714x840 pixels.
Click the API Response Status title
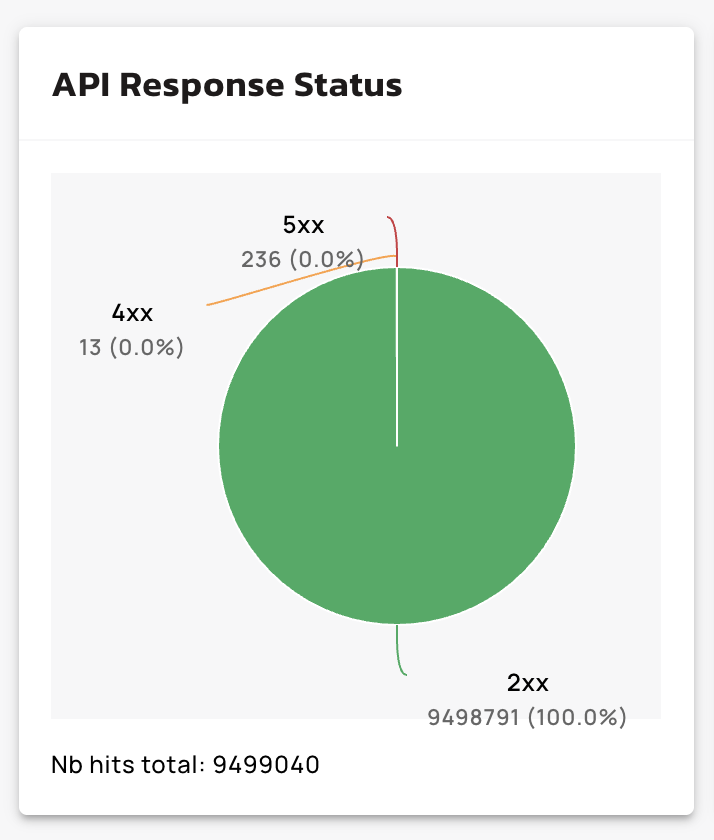(227, 85)
